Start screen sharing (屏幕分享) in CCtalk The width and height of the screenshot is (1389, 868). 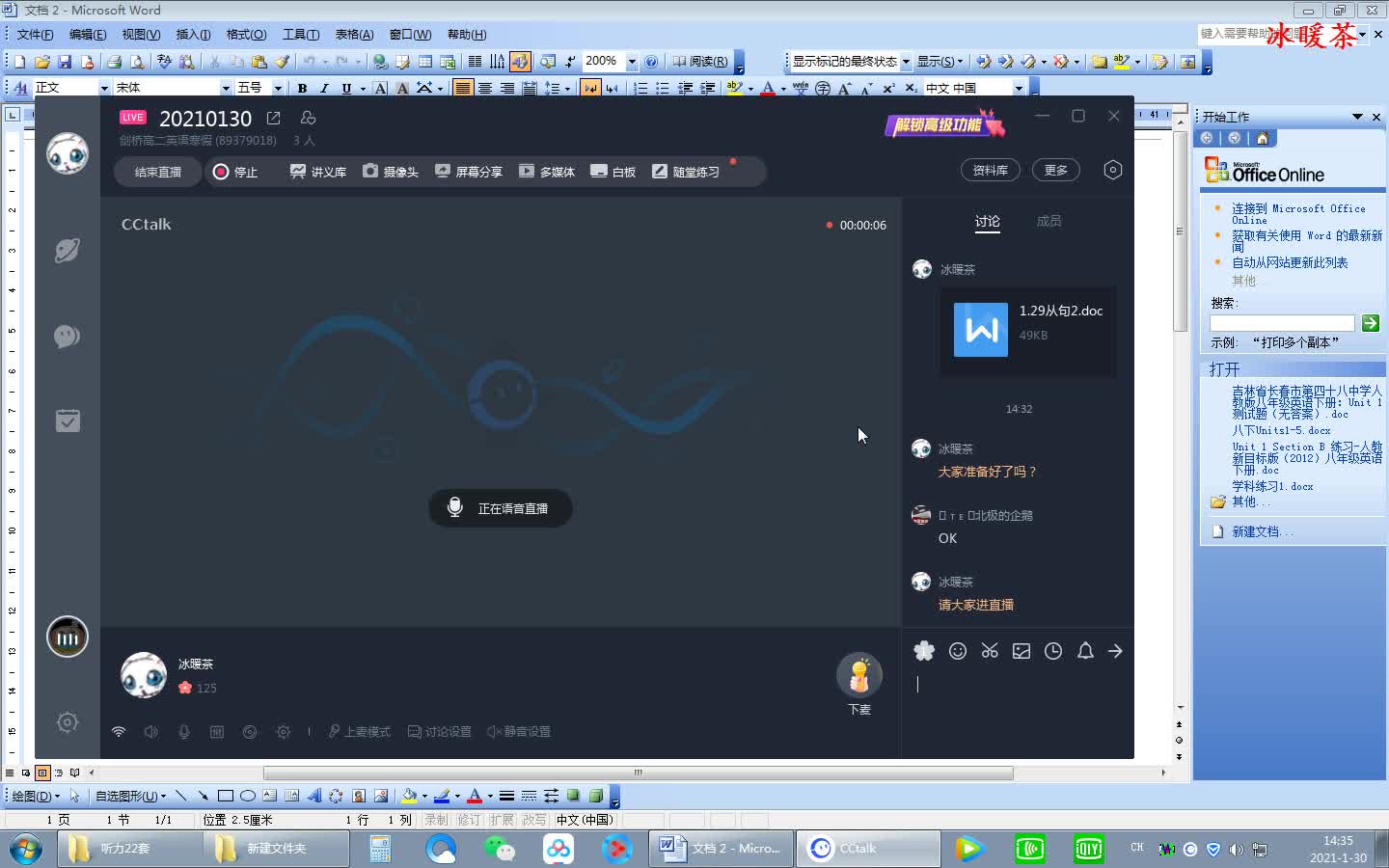(x=468, y=172)
